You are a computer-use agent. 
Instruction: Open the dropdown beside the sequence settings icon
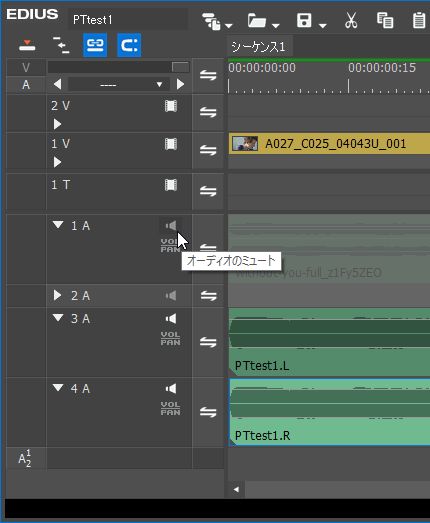tap(229, 26)
